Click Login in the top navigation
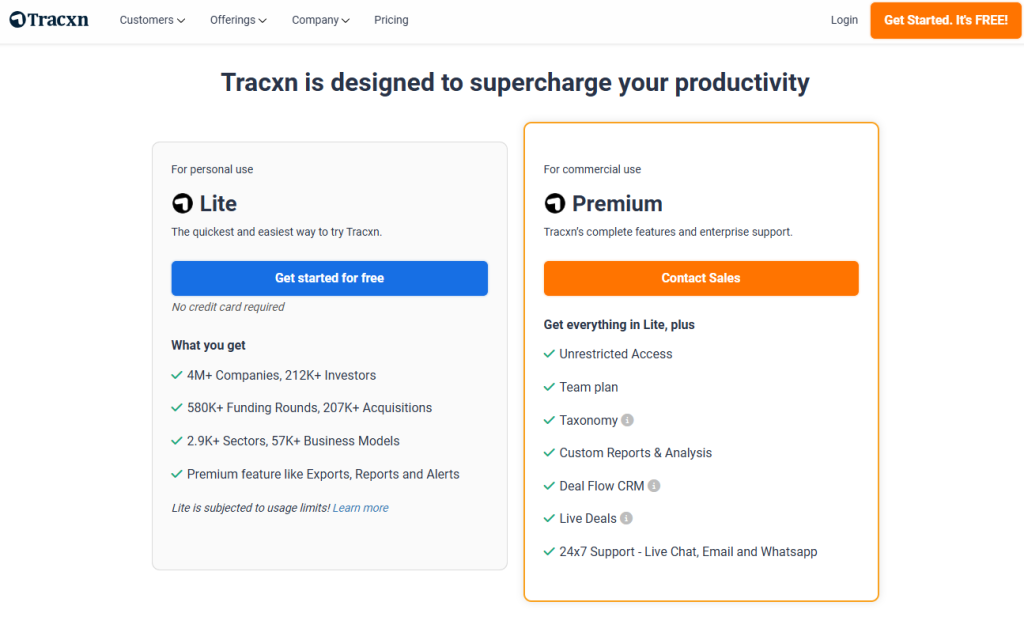 click(x=844, y=20)
